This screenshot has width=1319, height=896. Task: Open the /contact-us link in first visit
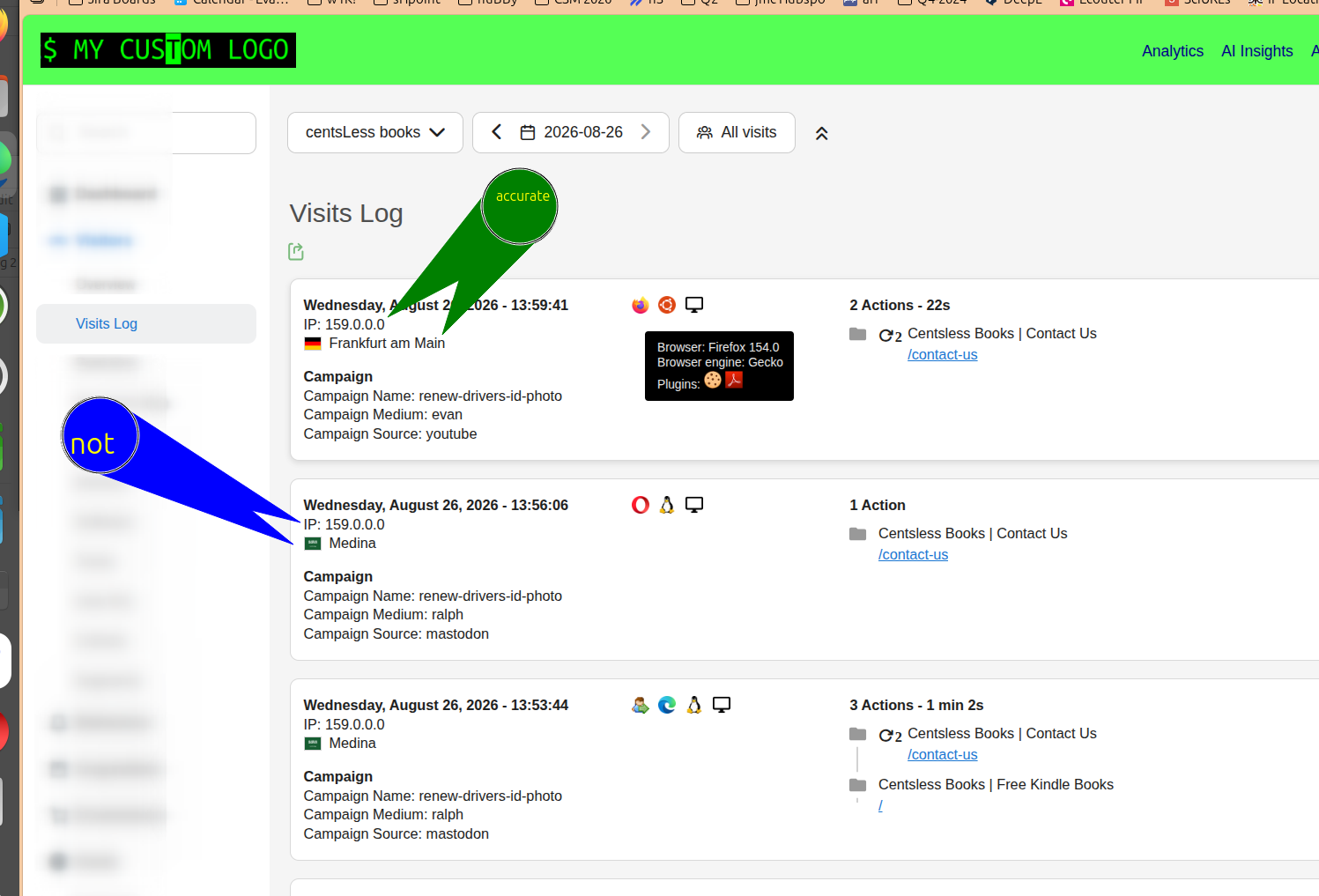[943, 355]
